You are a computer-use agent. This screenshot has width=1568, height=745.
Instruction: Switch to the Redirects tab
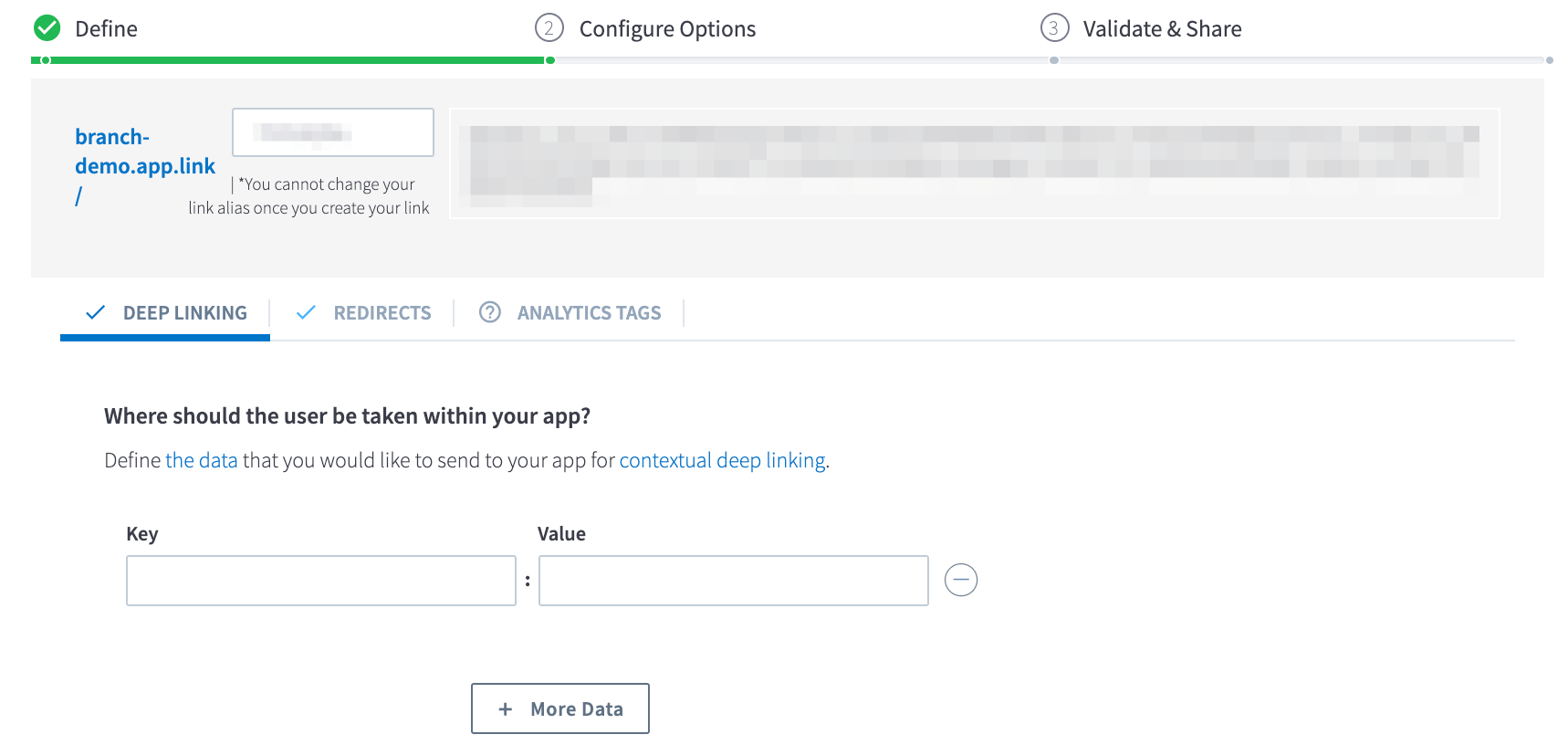point(382,313)
